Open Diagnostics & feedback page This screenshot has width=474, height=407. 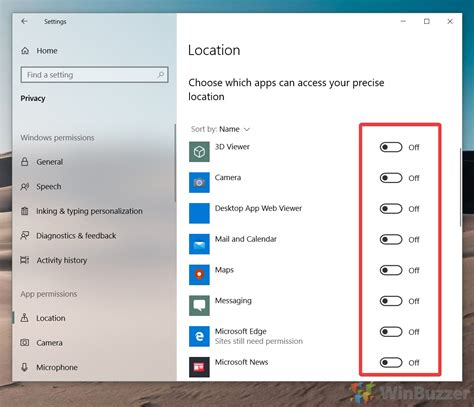coord(76,236)
